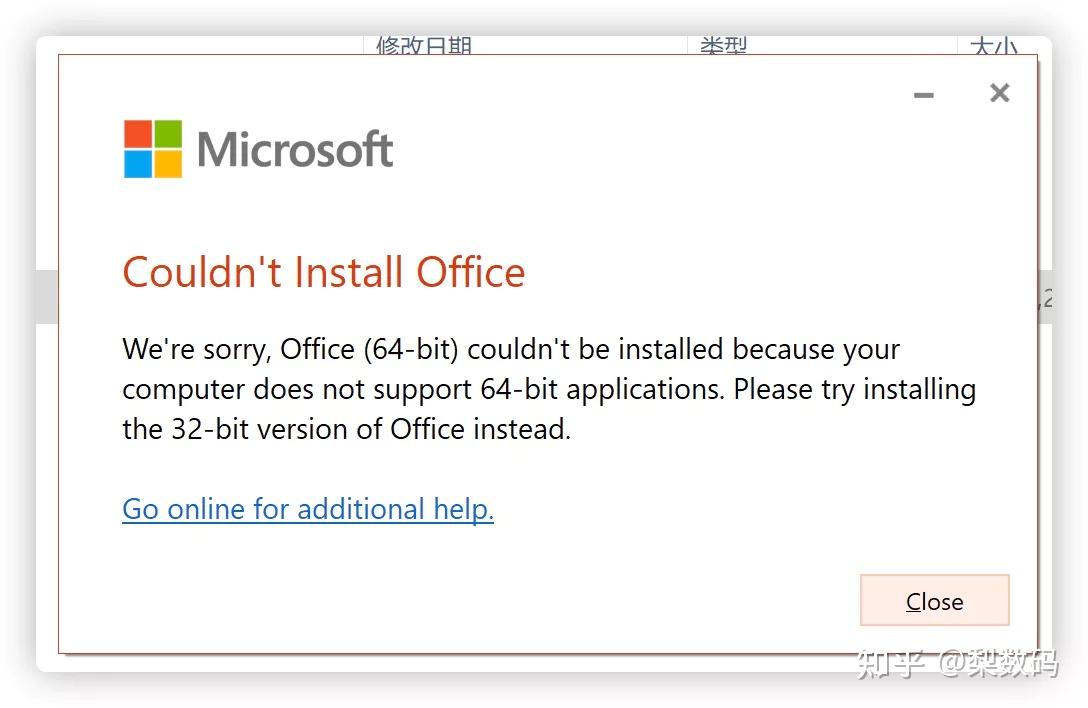The height and width of the screenshot is (708, 1088).
Task: Select the blue square in the Microsoft logo
Action: (x=136, y=164)
